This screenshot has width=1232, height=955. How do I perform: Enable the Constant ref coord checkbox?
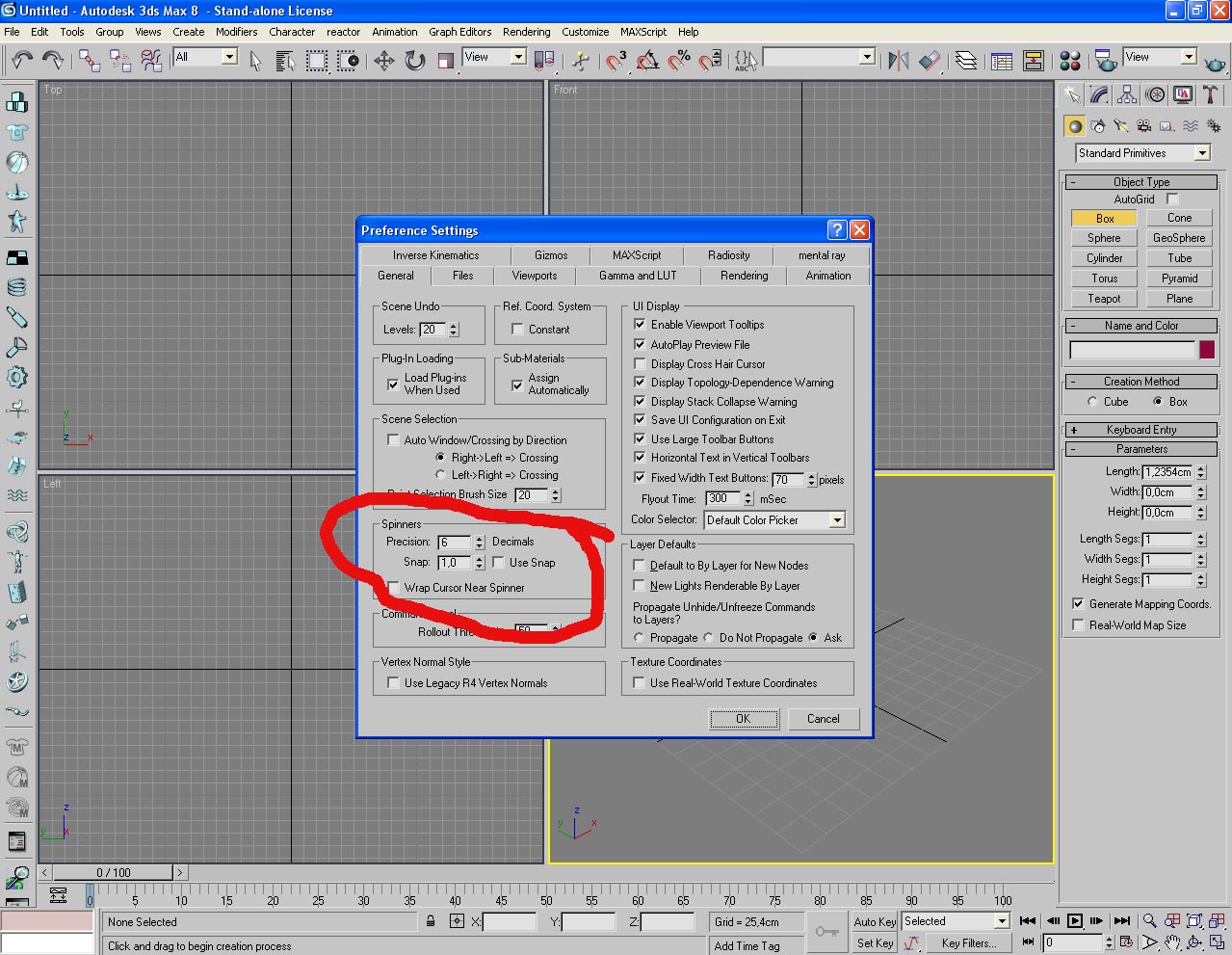(517, 330)
